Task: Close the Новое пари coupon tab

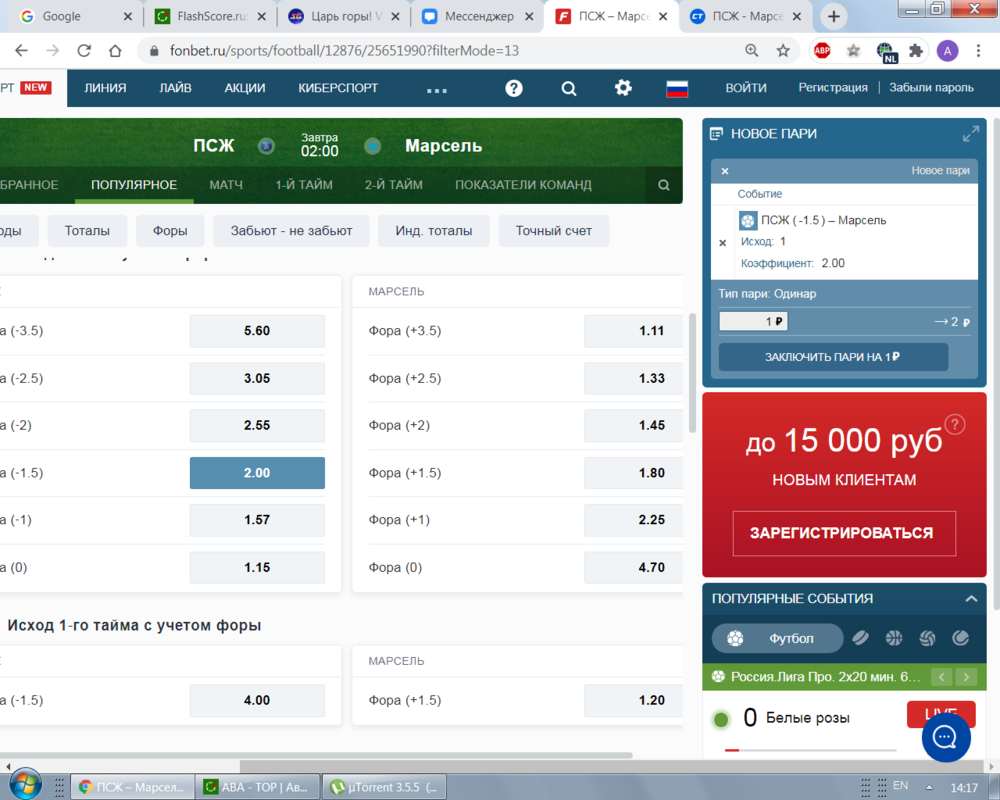Action: click(x=724, y=171)
